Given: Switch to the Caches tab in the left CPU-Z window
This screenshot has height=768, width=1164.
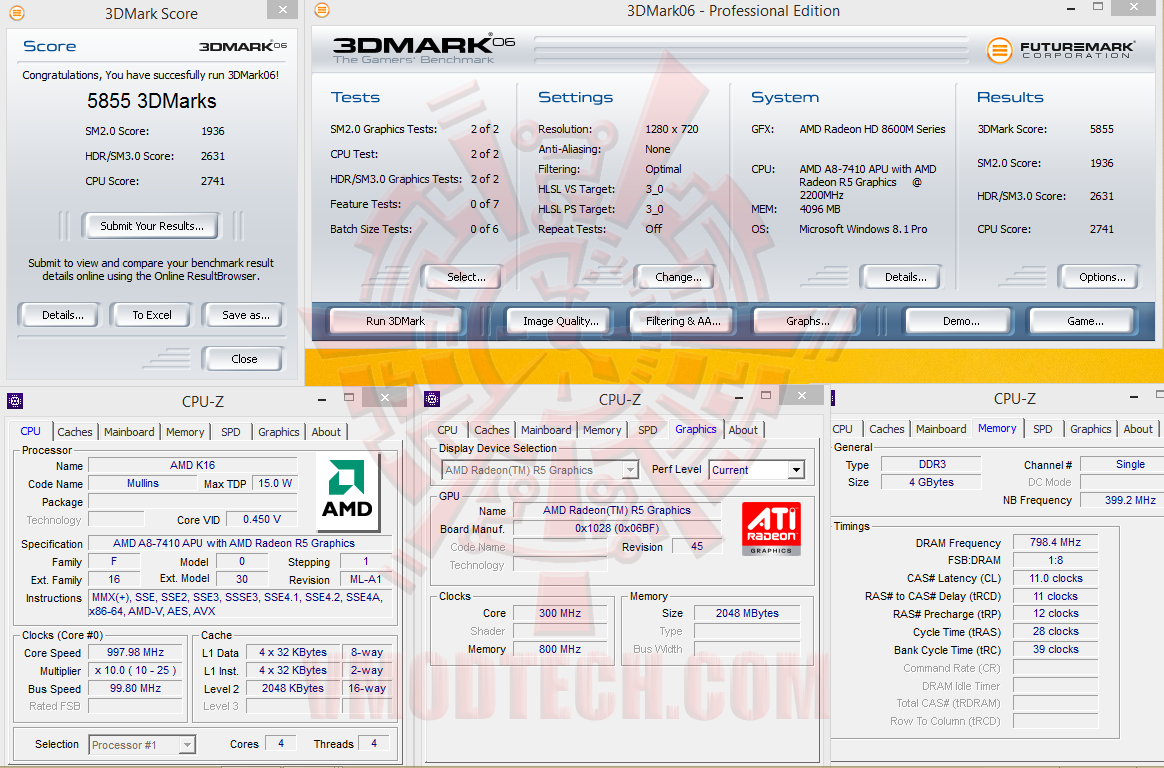Looking at the screenshot, I should point(75,432).
